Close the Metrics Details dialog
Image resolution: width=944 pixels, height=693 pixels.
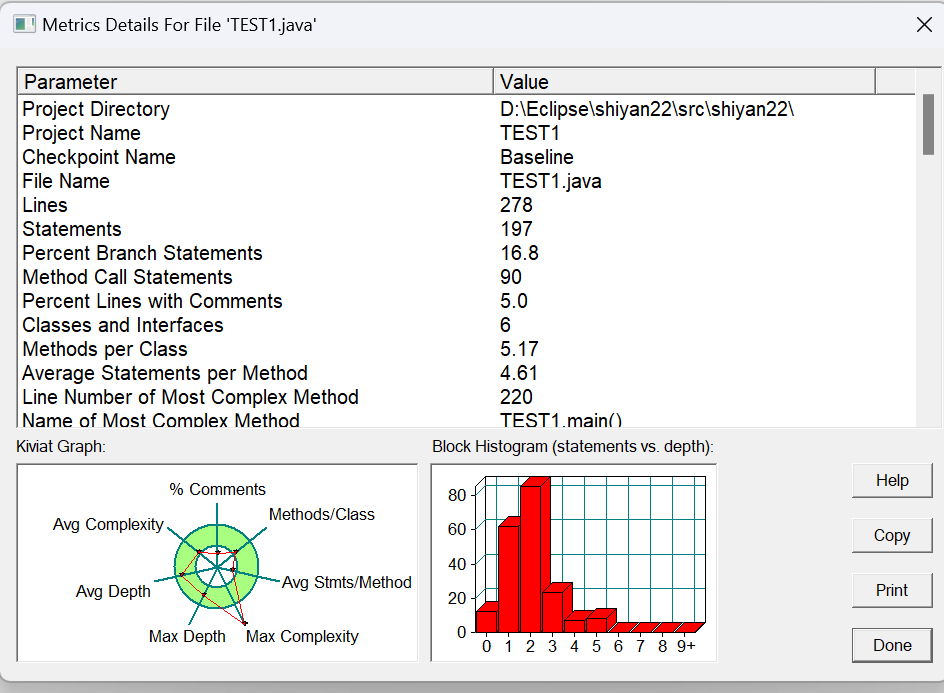pyautogui.click(x=924, y=25)
